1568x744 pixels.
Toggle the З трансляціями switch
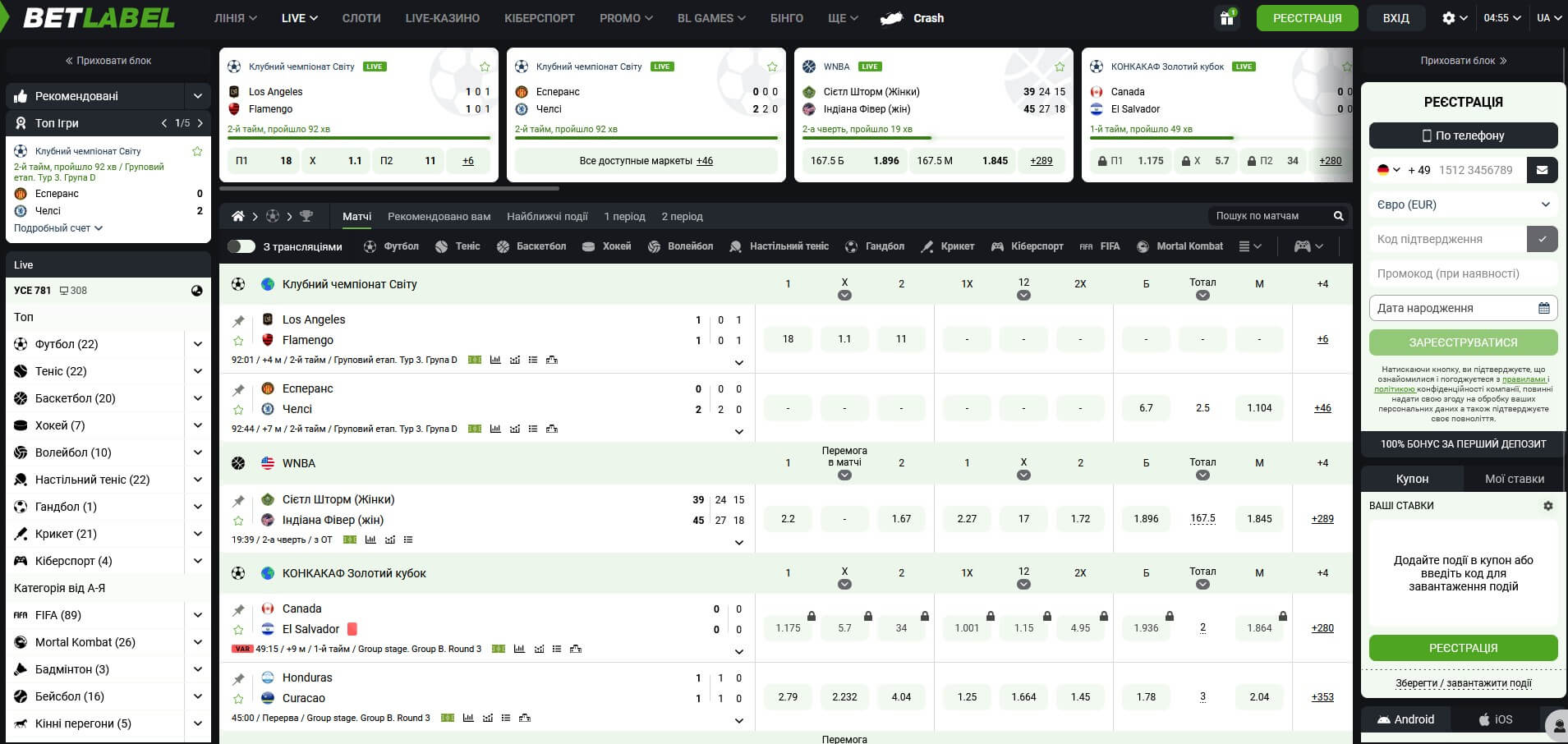(241, 246)
